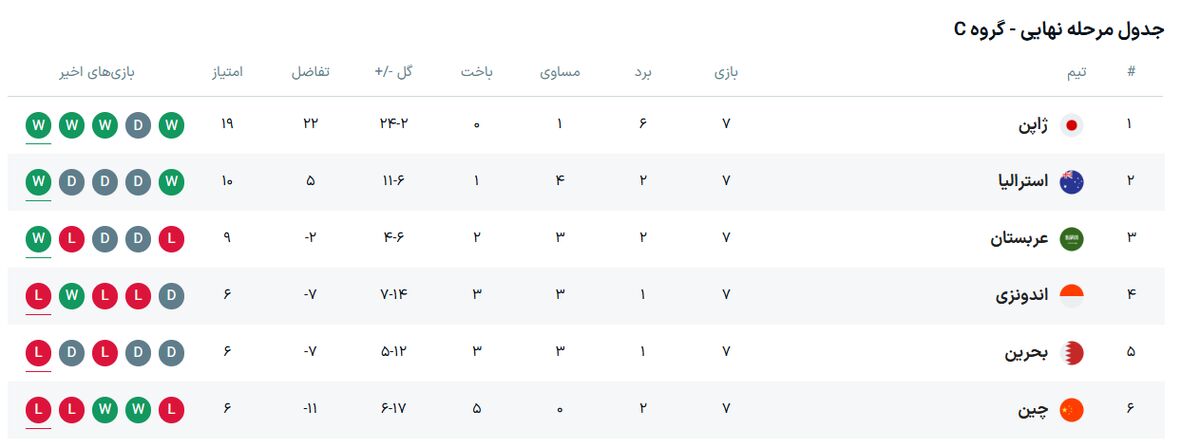This screenshot has height=448, width=1200.
Task: Click the امتیاز column header
Action: coord(226,72)
